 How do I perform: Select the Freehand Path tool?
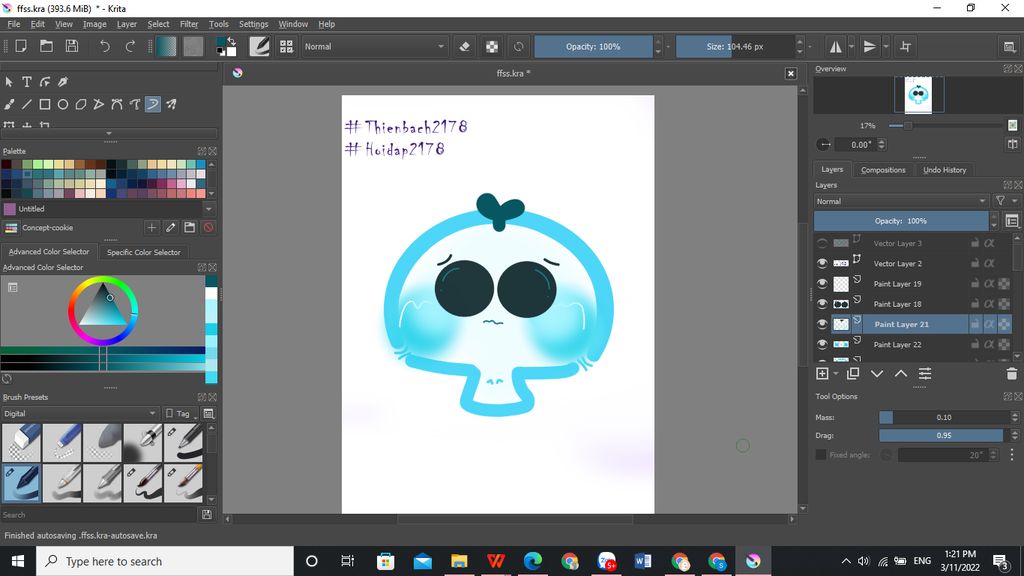click(135, 104)
